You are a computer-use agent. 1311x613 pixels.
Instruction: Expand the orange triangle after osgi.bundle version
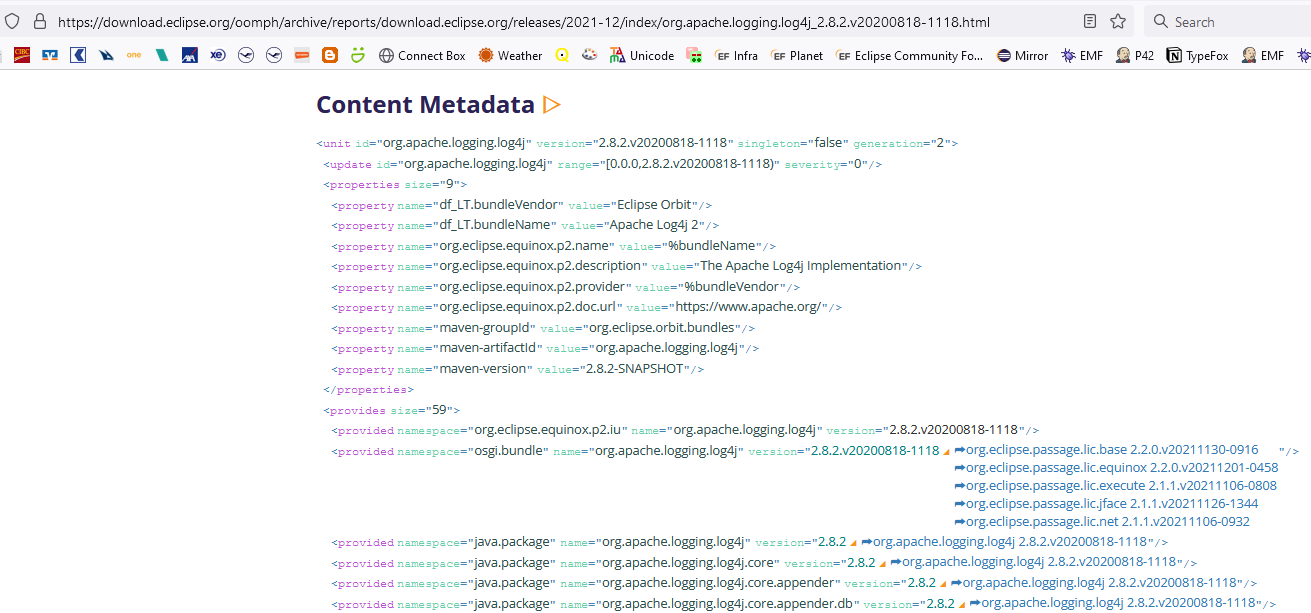click(x=946, y=453)
